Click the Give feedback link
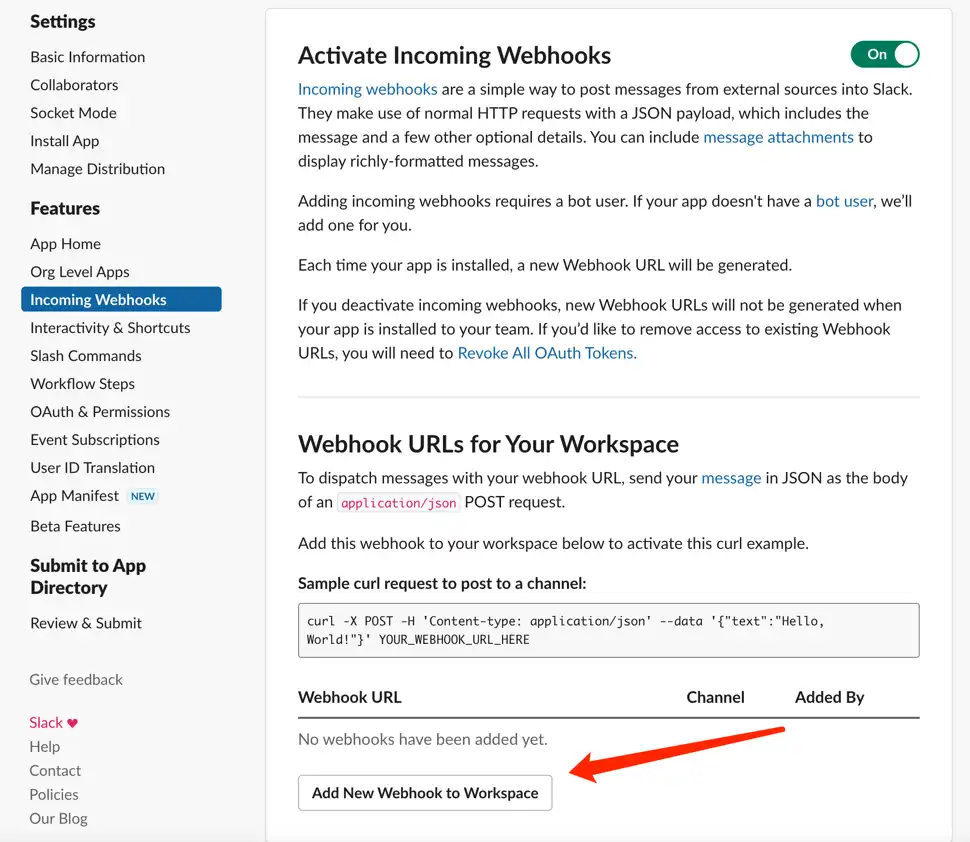This screenshot has width=970, height=842. pyautogui.click(x=76, y=680)
